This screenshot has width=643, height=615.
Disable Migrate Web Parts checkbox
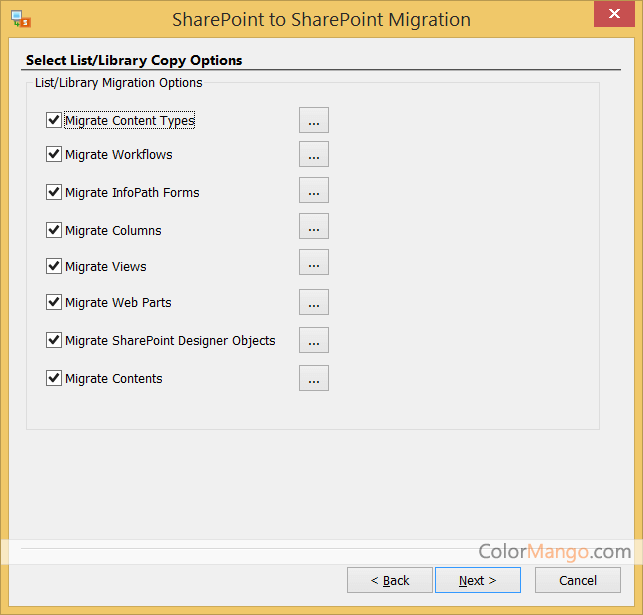(54, 302)
